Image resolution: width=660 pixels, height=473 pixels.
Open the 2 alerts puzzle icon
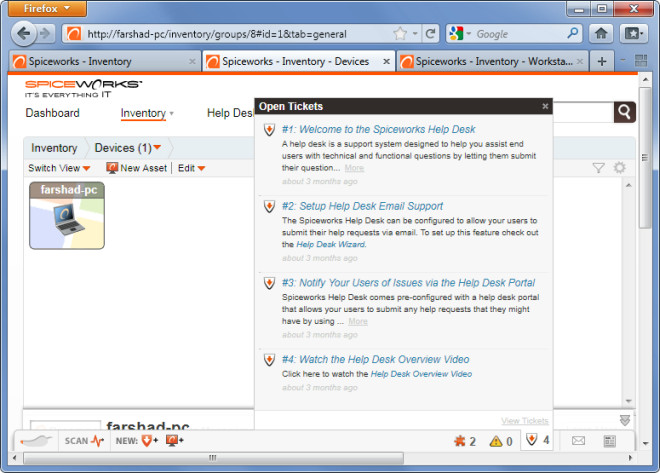coord(465,441)
